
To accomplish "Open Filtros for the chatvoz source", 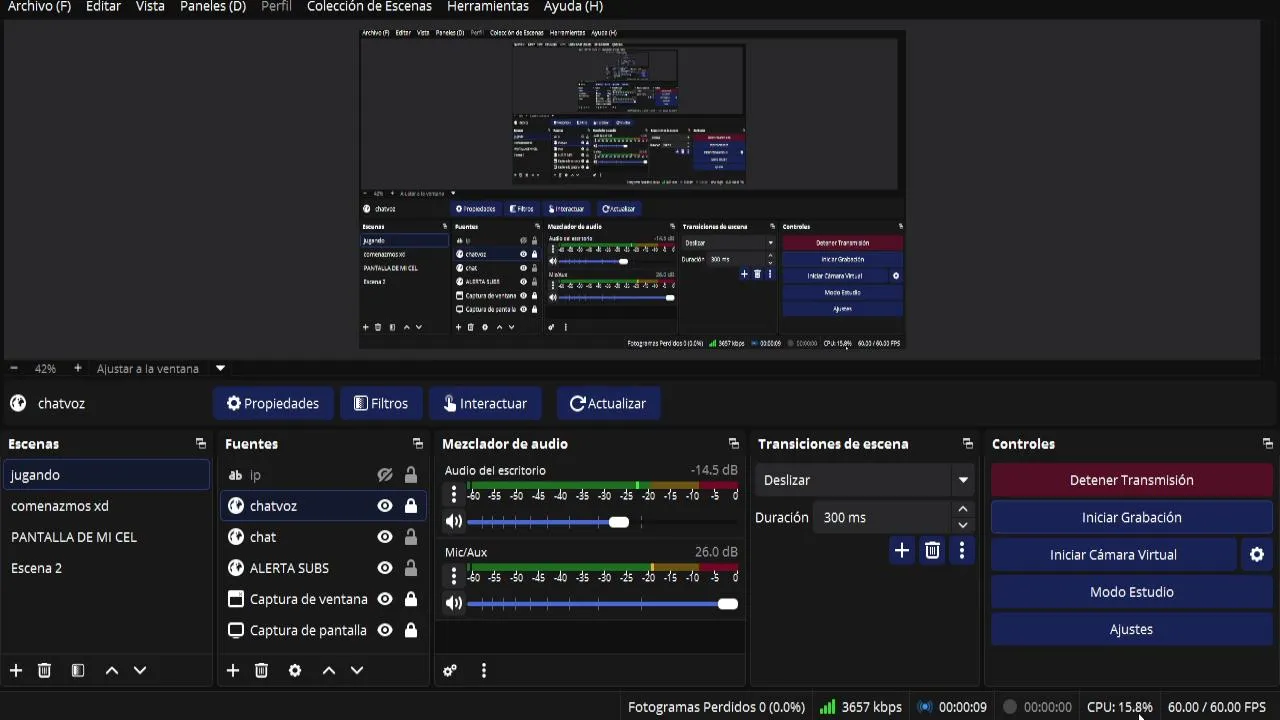I will pyautogui.click(x=381, y=404).
